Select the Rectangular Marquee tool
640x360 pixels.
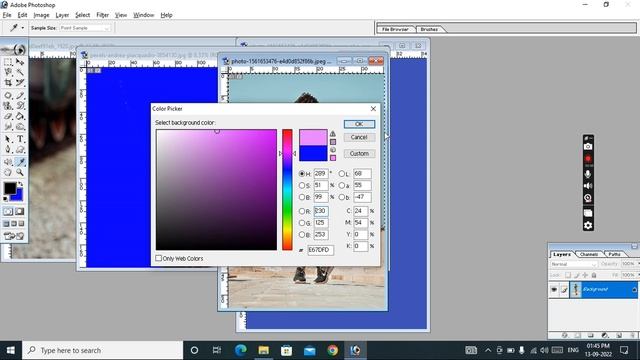pos(8,62)
